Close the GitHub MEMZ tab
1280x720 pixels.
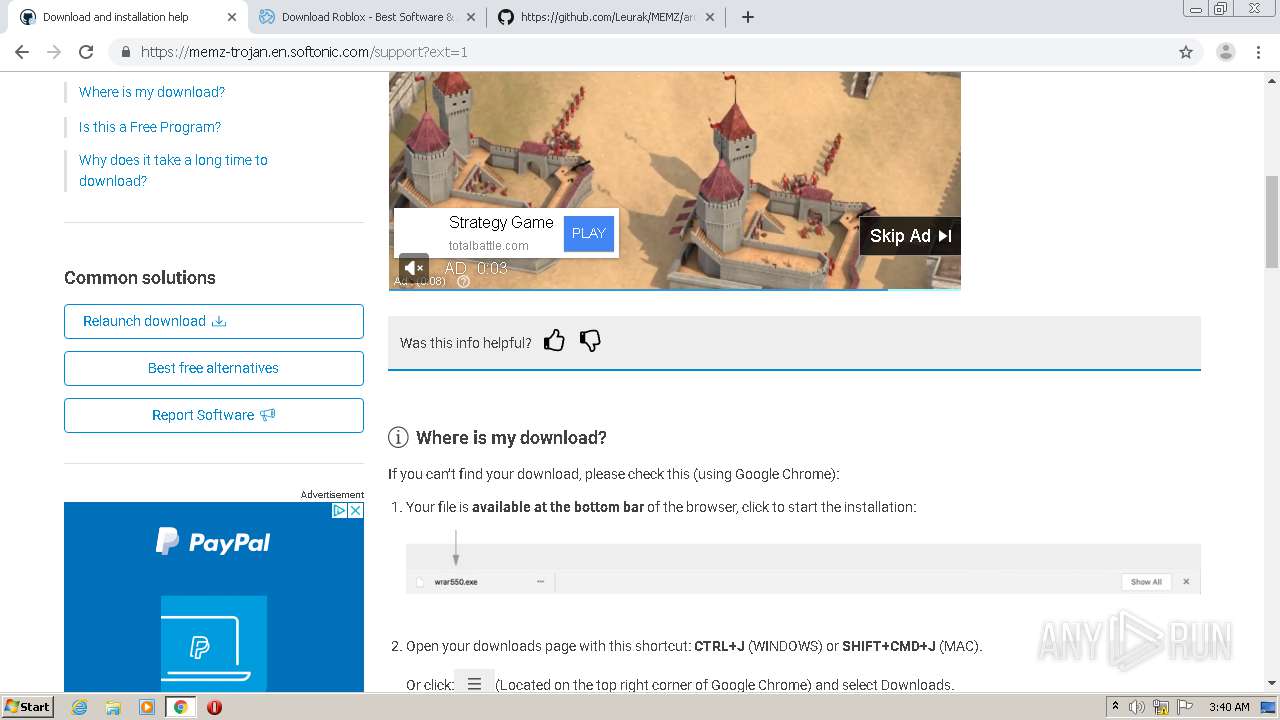[710, 17]
